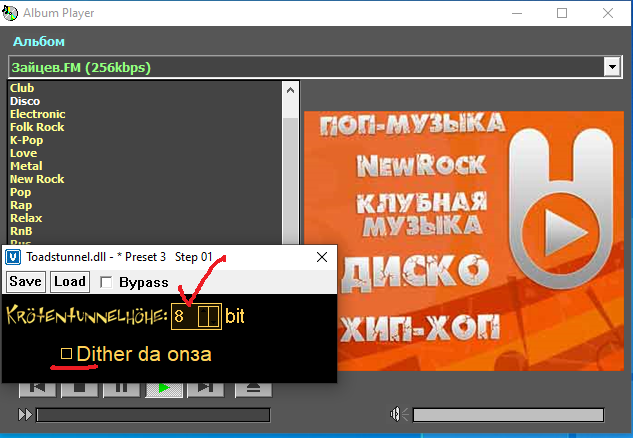This screenshot has height=438, width=633.
Task: Click the stop playback button
Action: pos(80,389)
